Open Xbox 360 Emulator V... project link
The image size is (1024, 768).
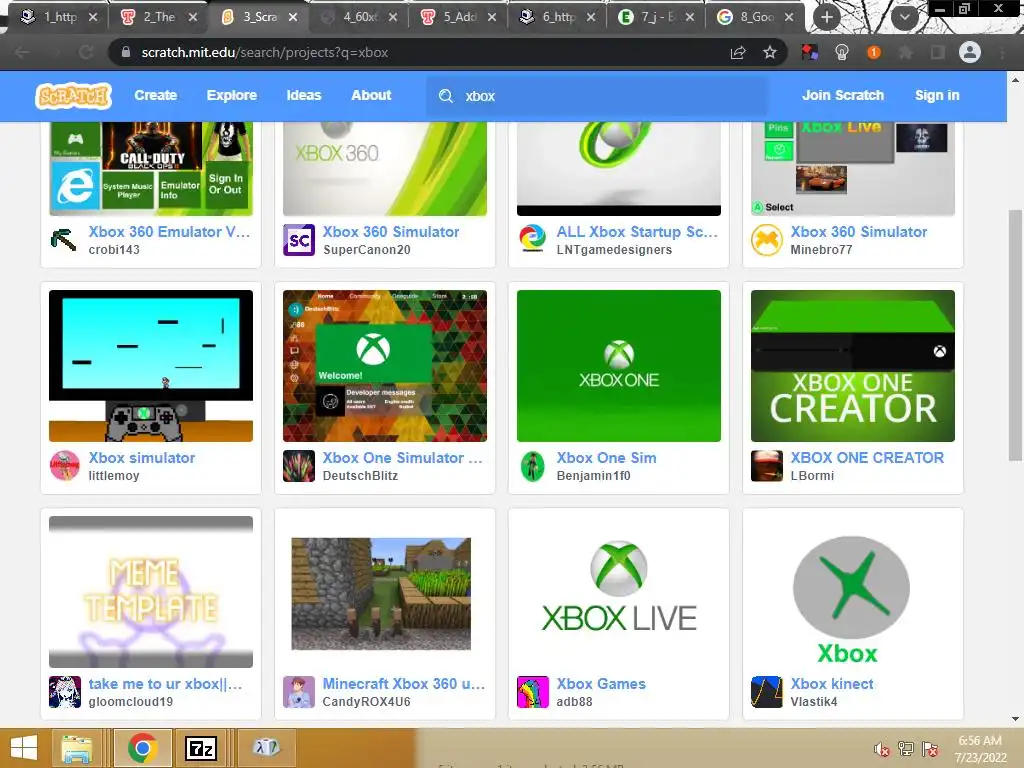(x=169, y=232)
